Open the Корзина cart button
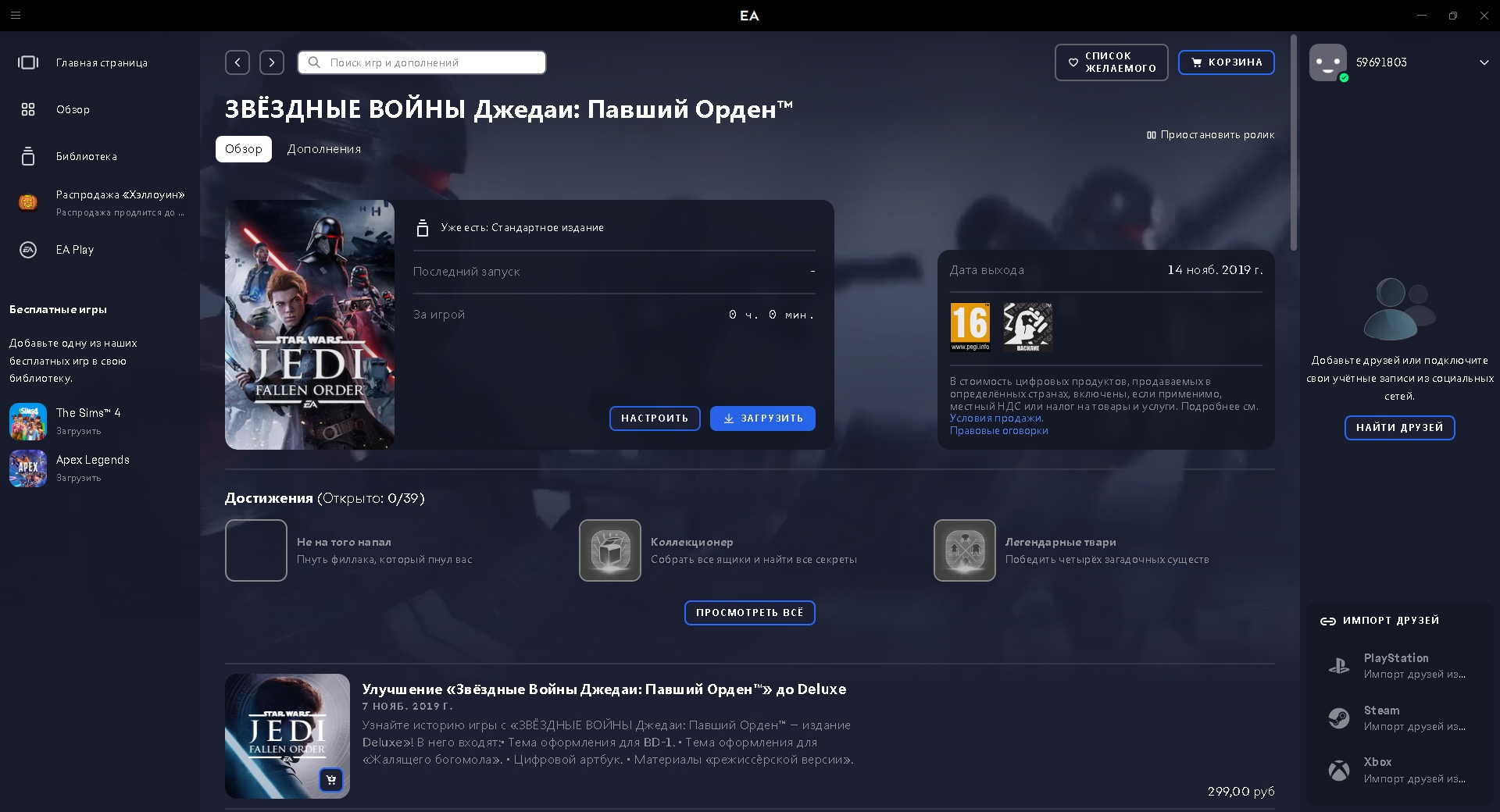1500x812 pixels. (1227, 62)
